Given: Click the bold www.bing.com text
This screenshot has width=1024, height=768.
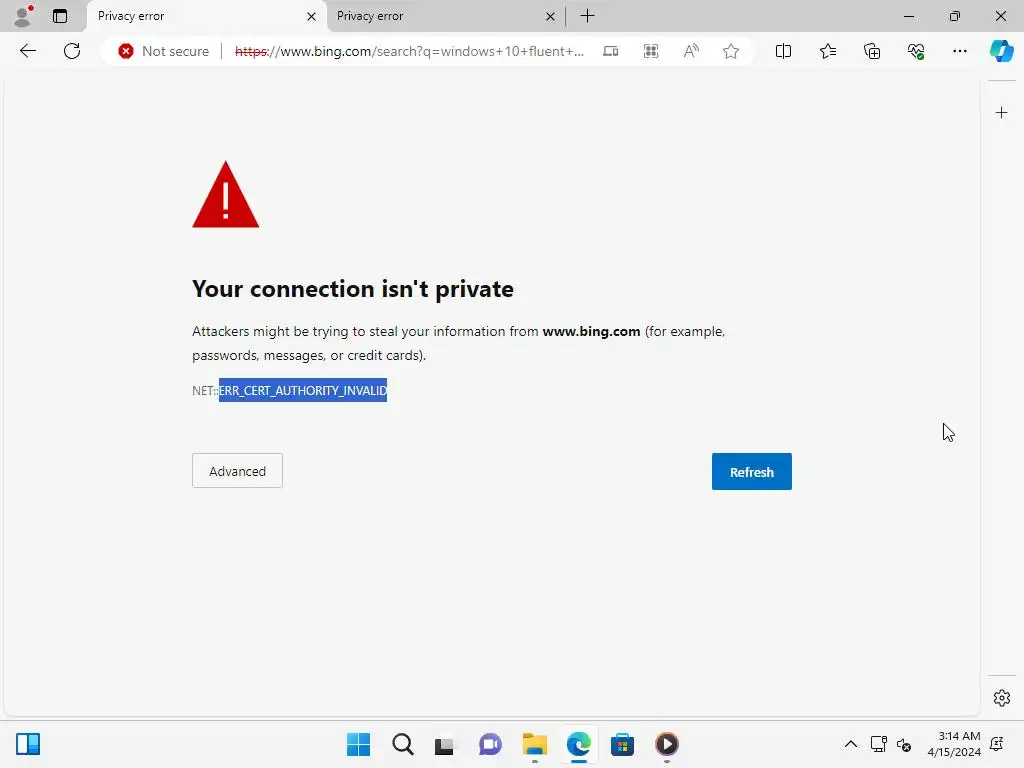Looking at the screenshot, I should click(591, 331).
